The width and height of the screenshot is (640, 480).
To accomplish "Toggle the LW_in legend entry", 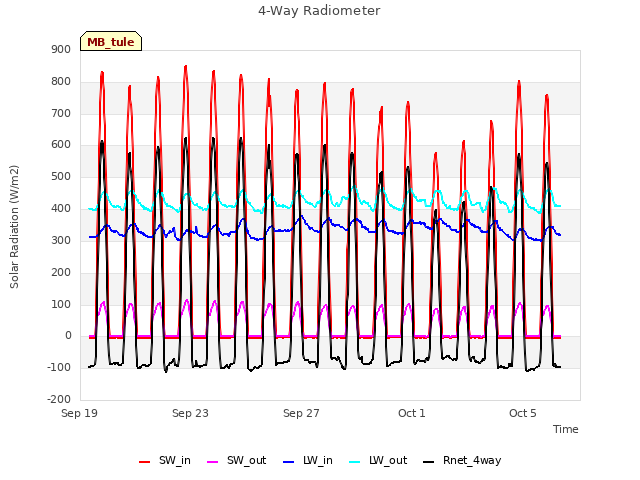I will [x=307, y=461].
